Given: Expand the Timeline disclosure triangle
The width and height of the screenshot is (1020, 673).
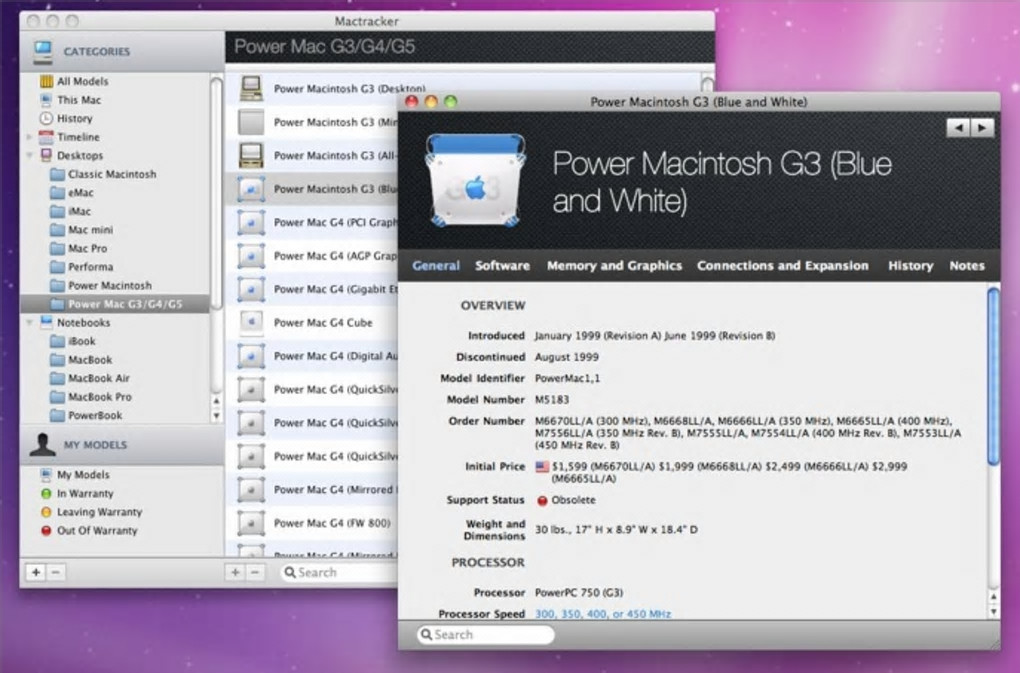Looking at the screenshot, I should 29,137.
